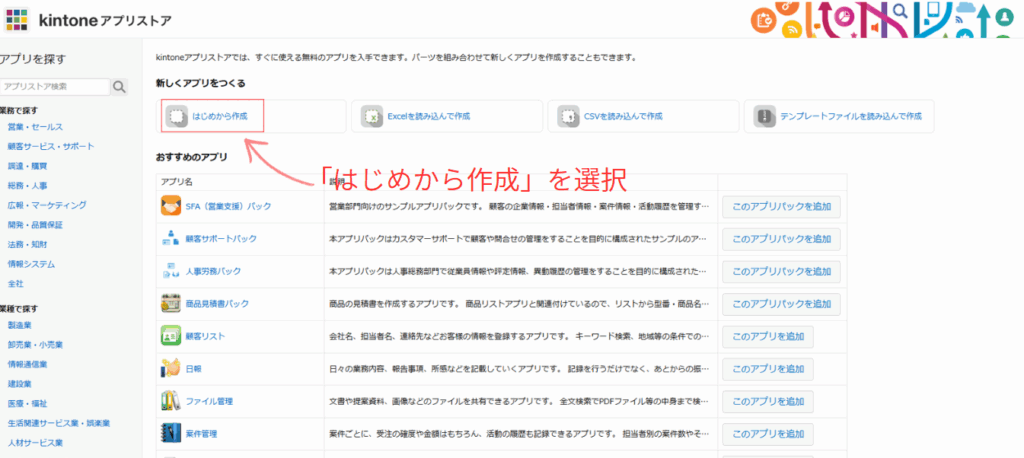Image resolution: width=1024 pixels, height=458 pixels.
Task: Add the 人事労務パック app pack
Action: coord(781,271)
